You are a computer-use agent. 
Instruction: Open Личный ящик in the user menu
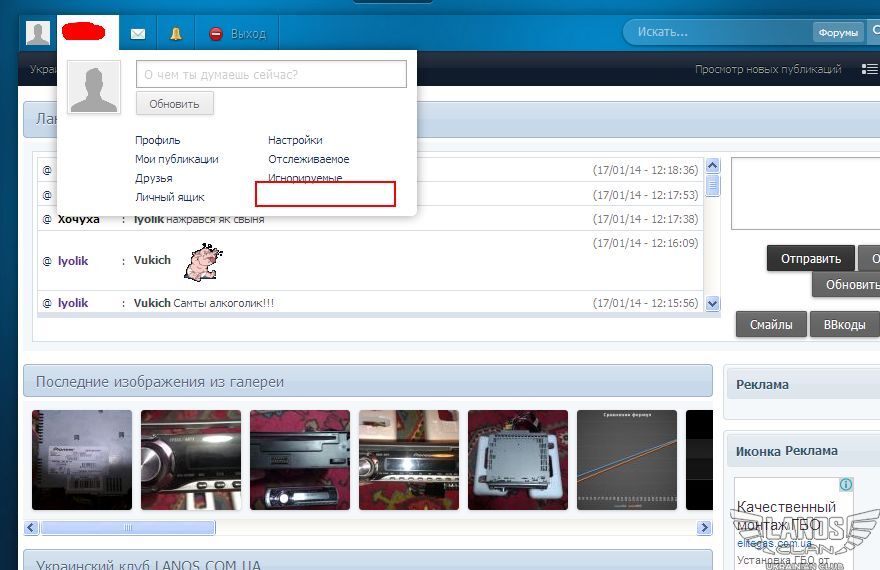170,197
